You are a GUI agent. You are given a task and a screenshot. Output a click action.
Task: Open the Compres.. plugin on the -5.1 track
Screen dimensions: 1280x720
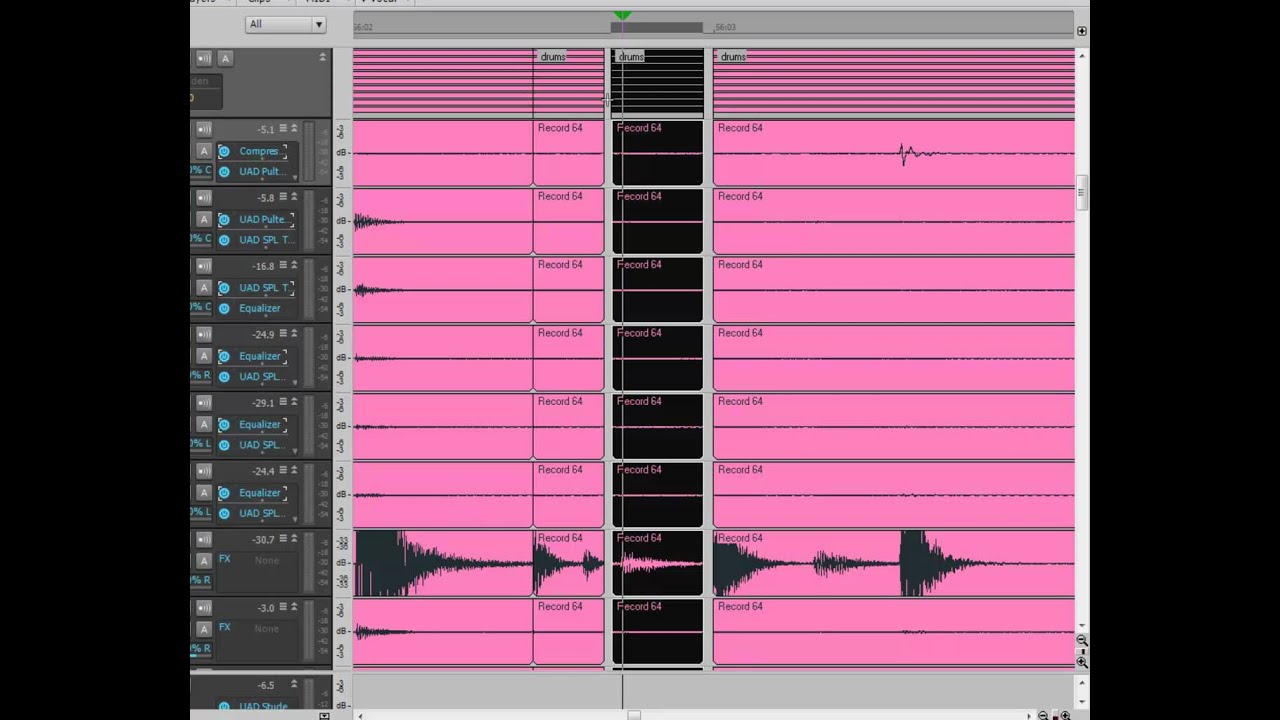[260, 151]
